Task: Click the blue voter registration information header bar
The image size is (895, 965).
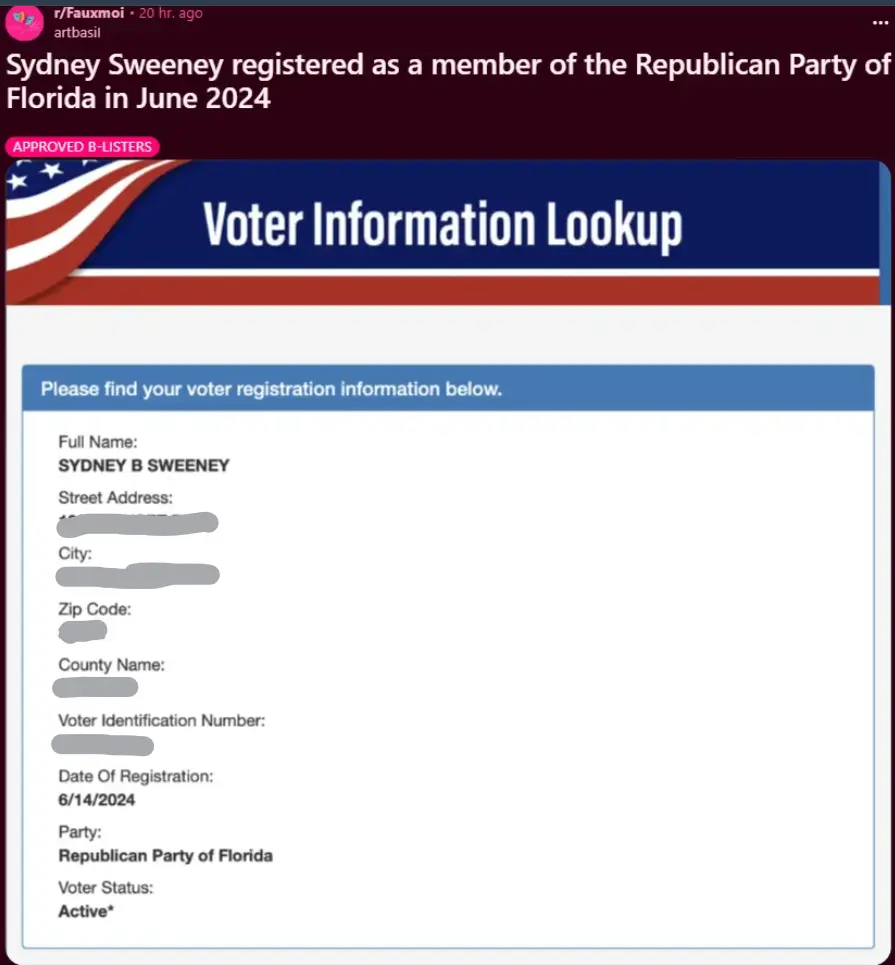Action: click(447, 388)
